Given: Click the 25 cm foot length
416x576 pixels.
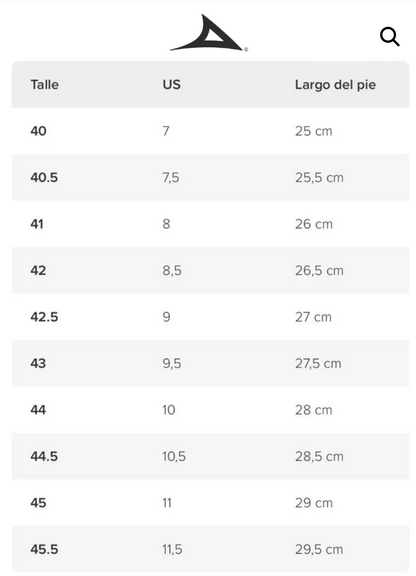Looking at the screenshot, I should coord(313,131).
